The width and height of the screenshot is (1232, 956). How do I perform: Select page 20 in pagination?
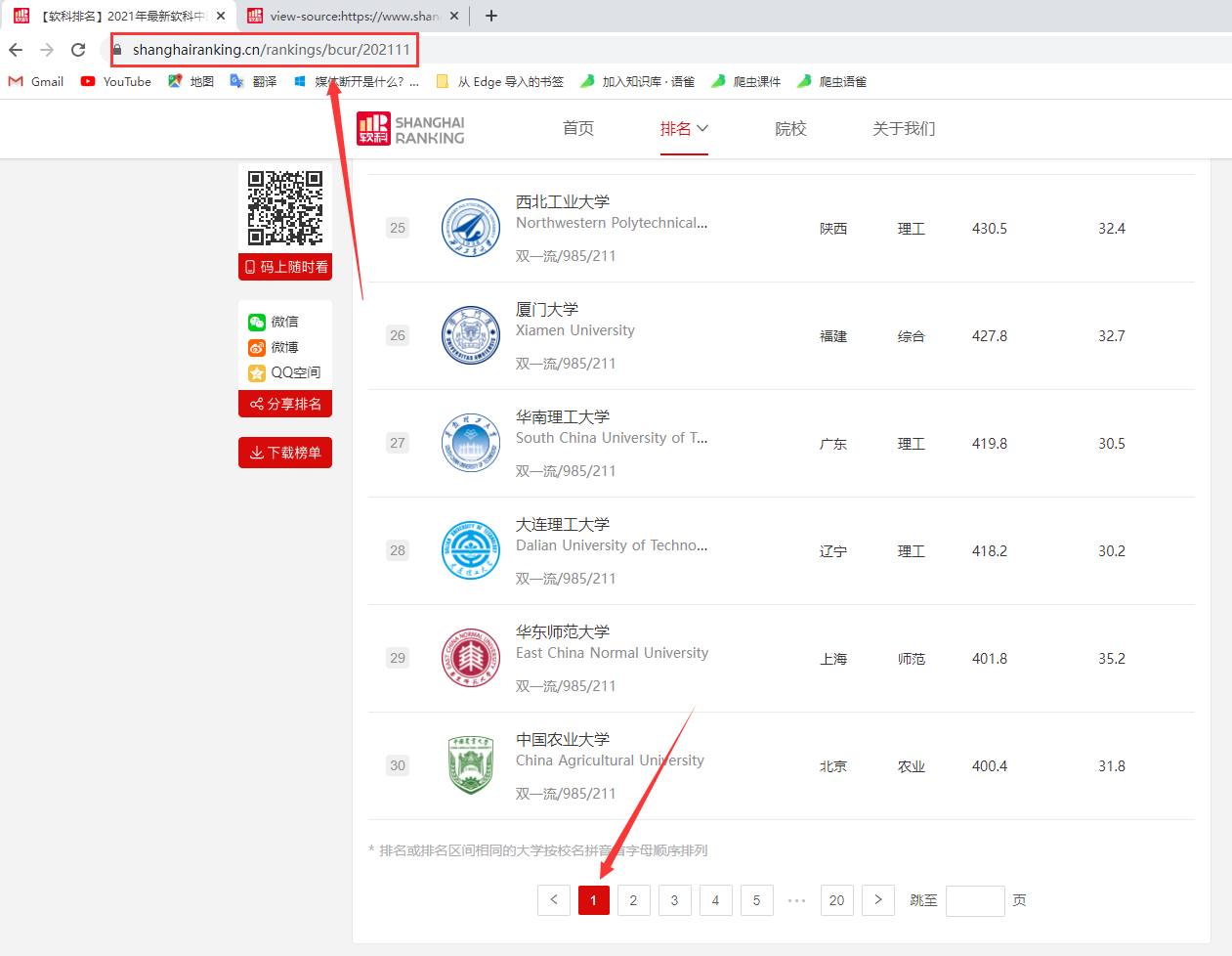[x=837, y=900]
